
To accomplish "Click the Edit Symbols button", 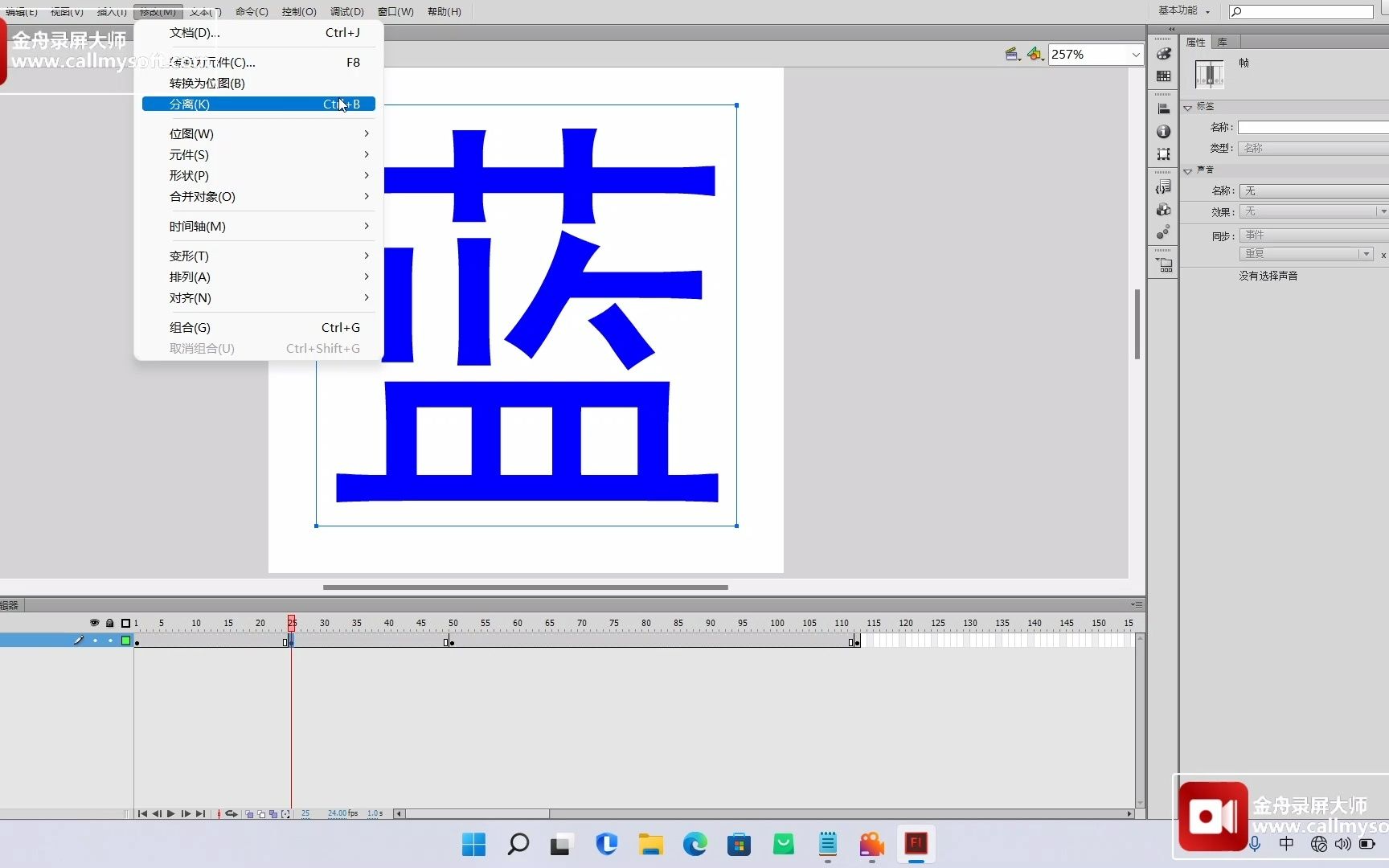I will click(1036, 54).
